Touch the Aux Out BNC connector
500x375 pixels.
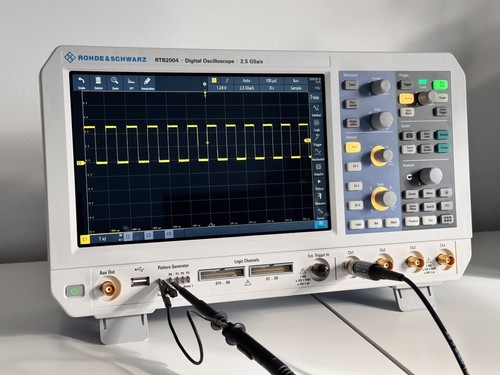click(x=108, y=288)
